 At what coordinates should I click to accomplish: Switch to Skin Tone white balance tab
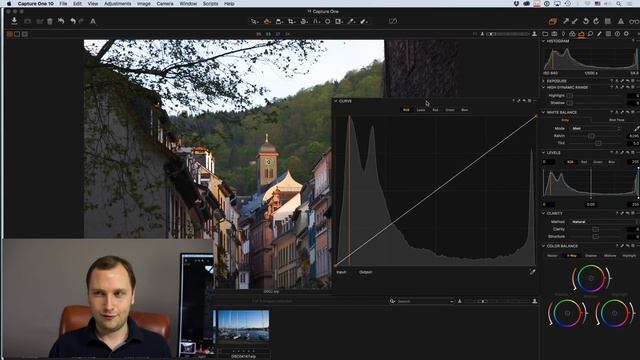click(x=617, y=120)
